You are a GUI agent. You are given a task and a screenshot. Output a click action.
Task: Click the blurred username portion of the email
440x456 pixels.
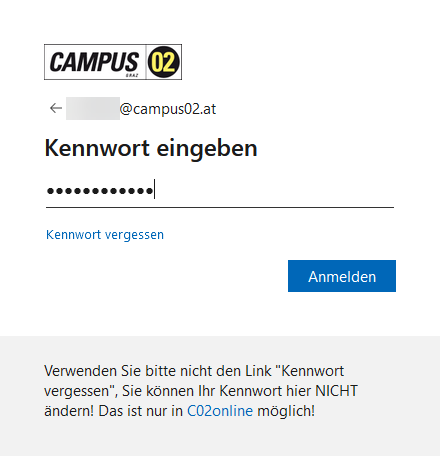pos(93,108)
